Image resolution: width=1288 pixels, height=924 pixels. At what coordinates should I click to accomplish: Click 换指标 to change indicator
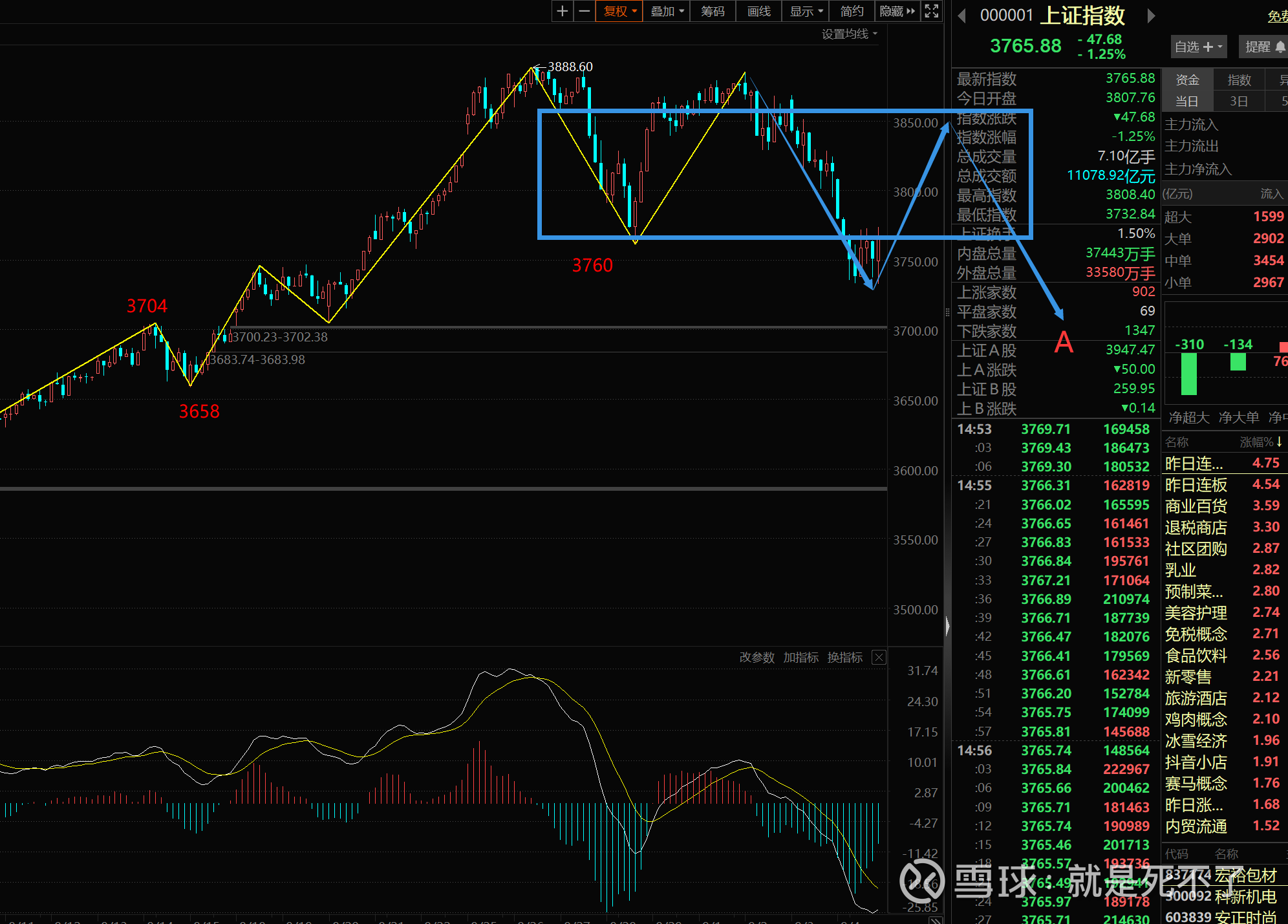click(844, 658)
